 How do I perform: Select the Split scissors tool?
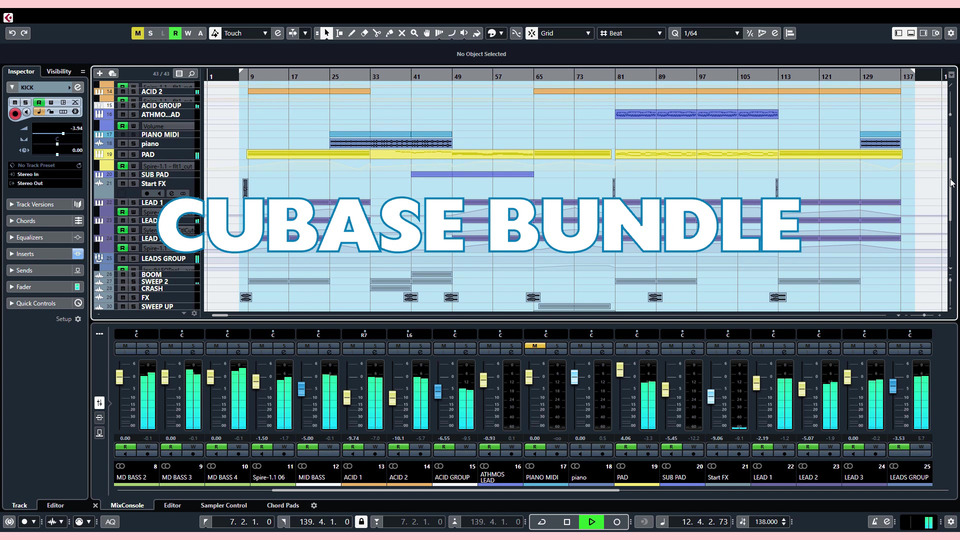click(x=377, y=33)
